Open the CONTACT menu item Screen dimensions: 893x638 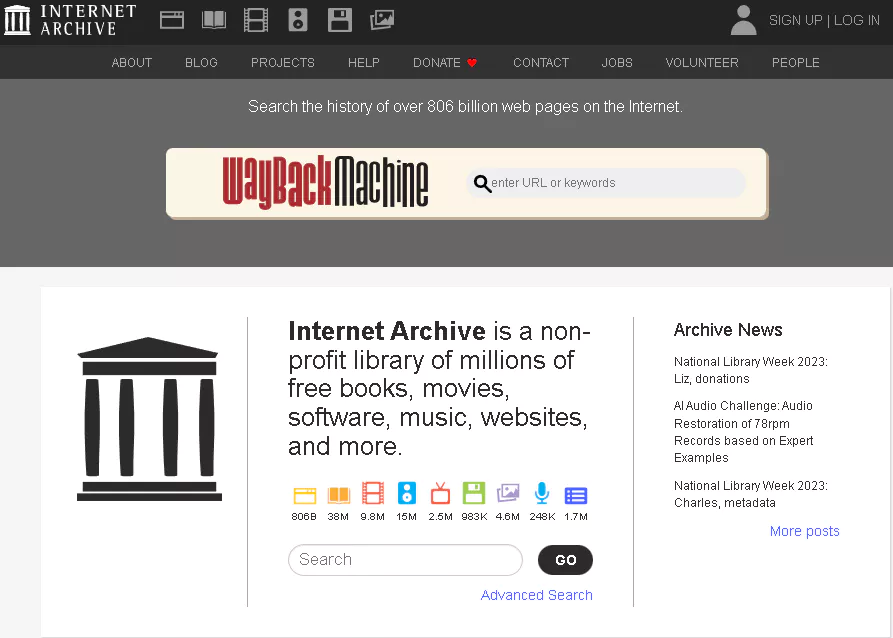(540, 63)
